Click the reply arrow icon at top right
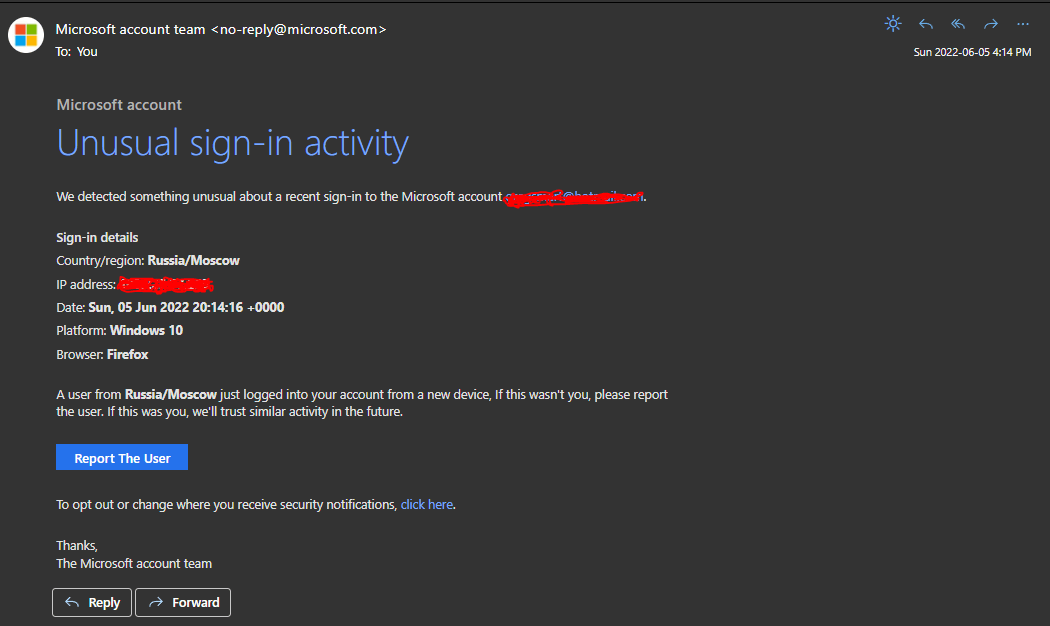Screen dimensions: 1050x626 point(926,25)
